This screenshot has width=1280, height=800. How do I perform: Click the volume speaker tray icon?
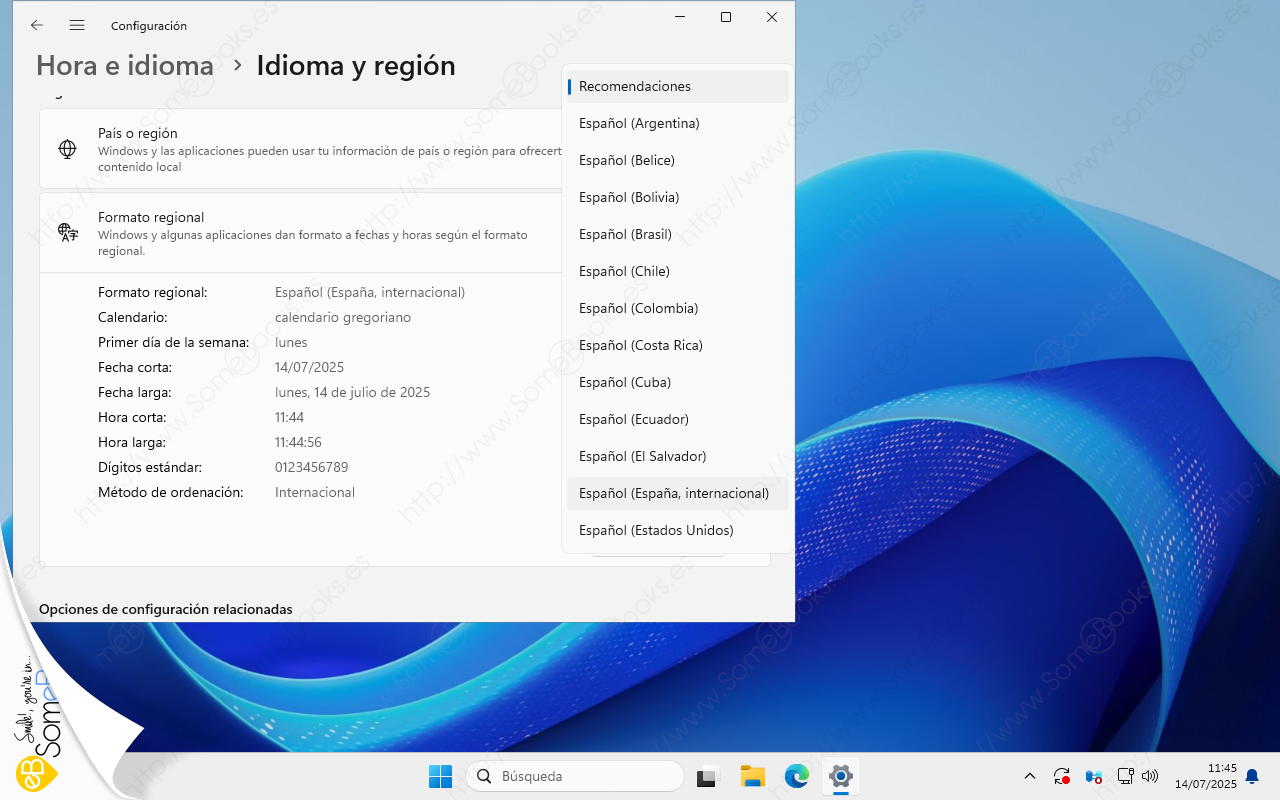pyautogui.click(x=1149, y=776)
